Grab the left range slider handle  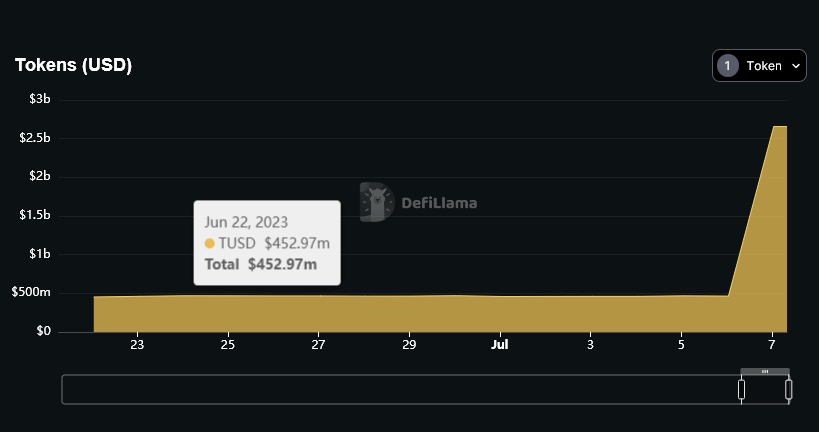(x=742, y=389)
